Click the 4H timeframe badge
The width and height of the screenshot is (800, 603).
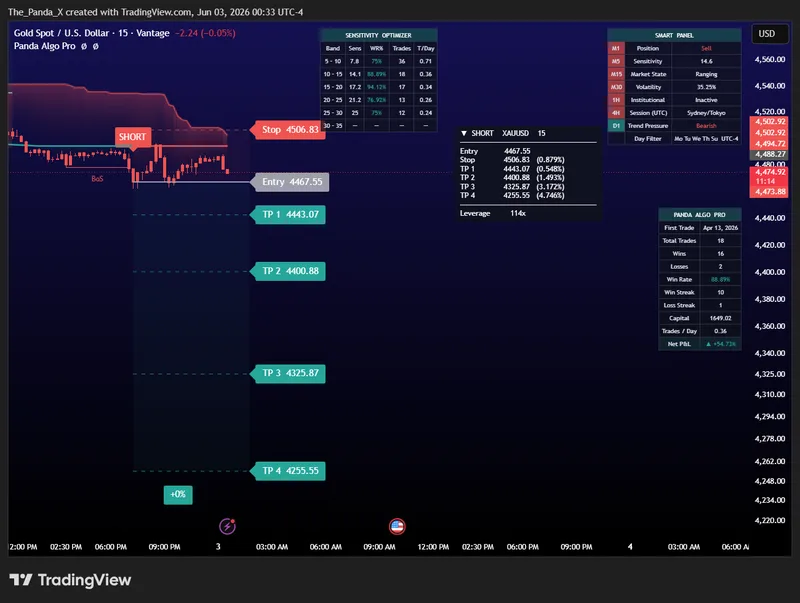(x=616, y=113)
